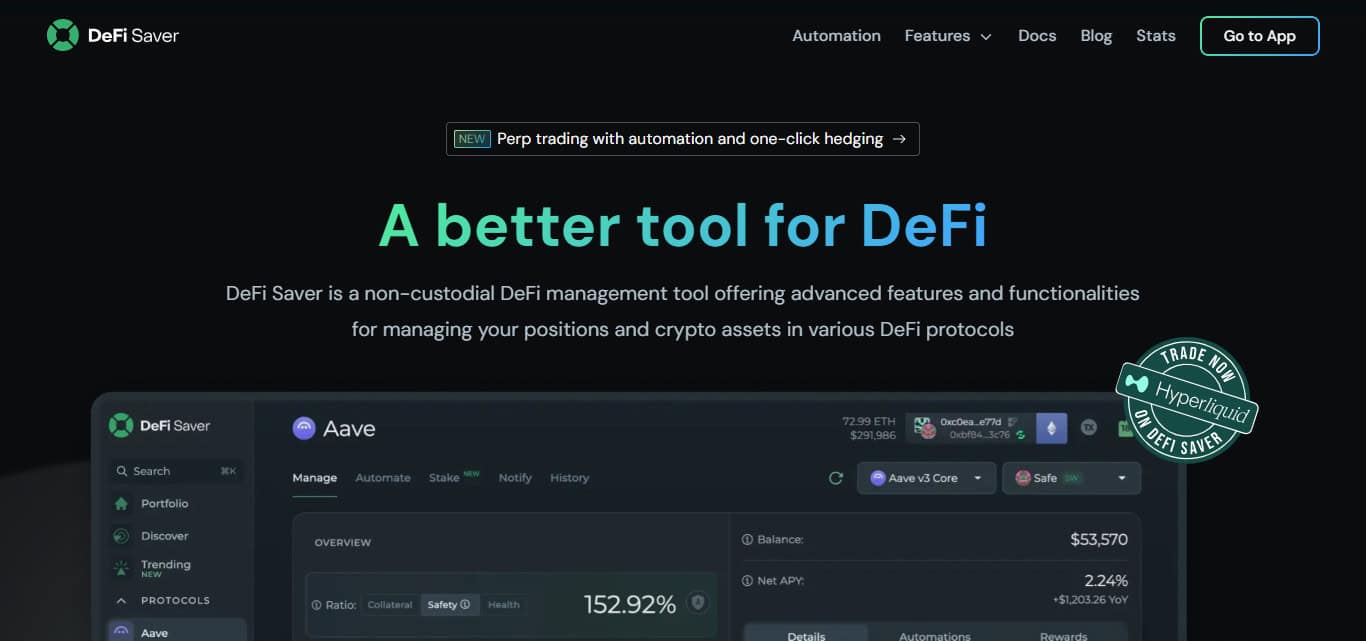Click DeFi Saver logo in app sidebar
Viewport: 1366px width, 641px height.
[160, 425]
